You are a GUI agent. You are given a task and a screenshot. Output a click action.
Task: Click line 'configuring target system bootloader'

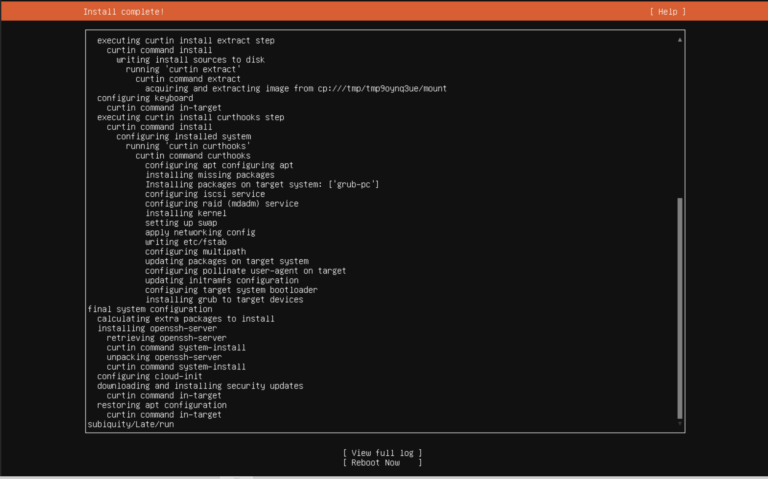(x=231, y=290)
